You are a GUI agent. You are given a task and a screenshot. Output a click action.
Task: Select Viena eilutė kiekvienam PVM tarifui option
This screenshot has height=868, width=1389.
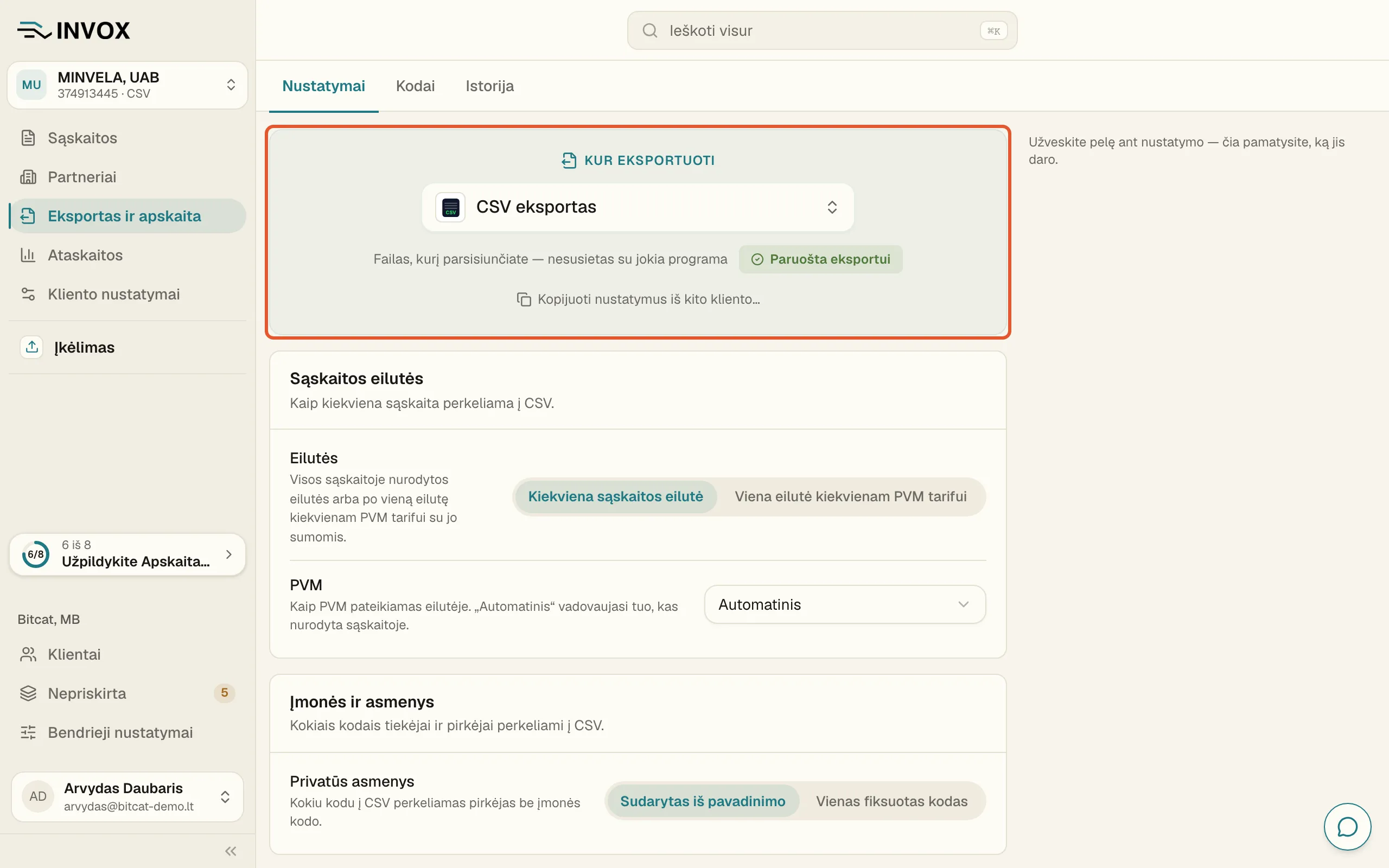[x=851, y=496]
